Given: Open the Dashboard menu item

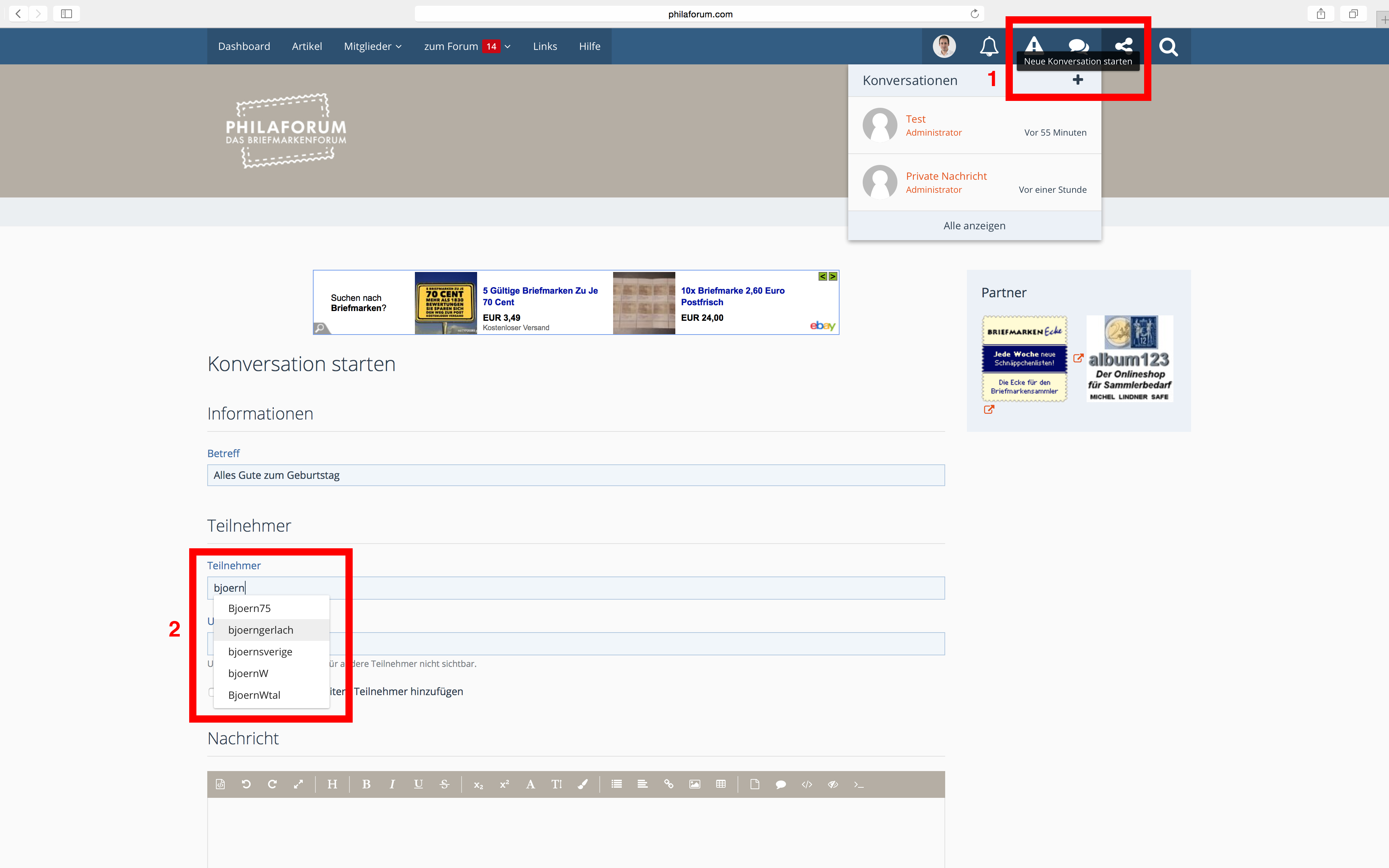Looking at the screenshot, I should (244, 47).
